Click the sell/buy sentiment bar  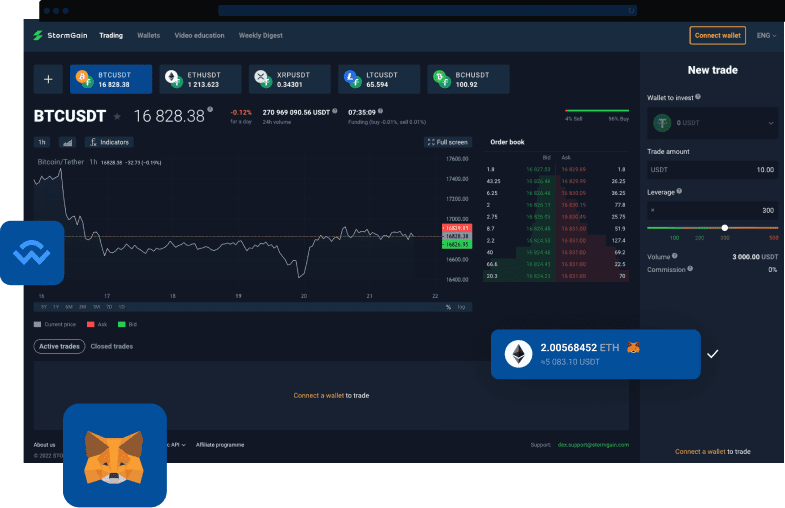click(x=597, y=110)
